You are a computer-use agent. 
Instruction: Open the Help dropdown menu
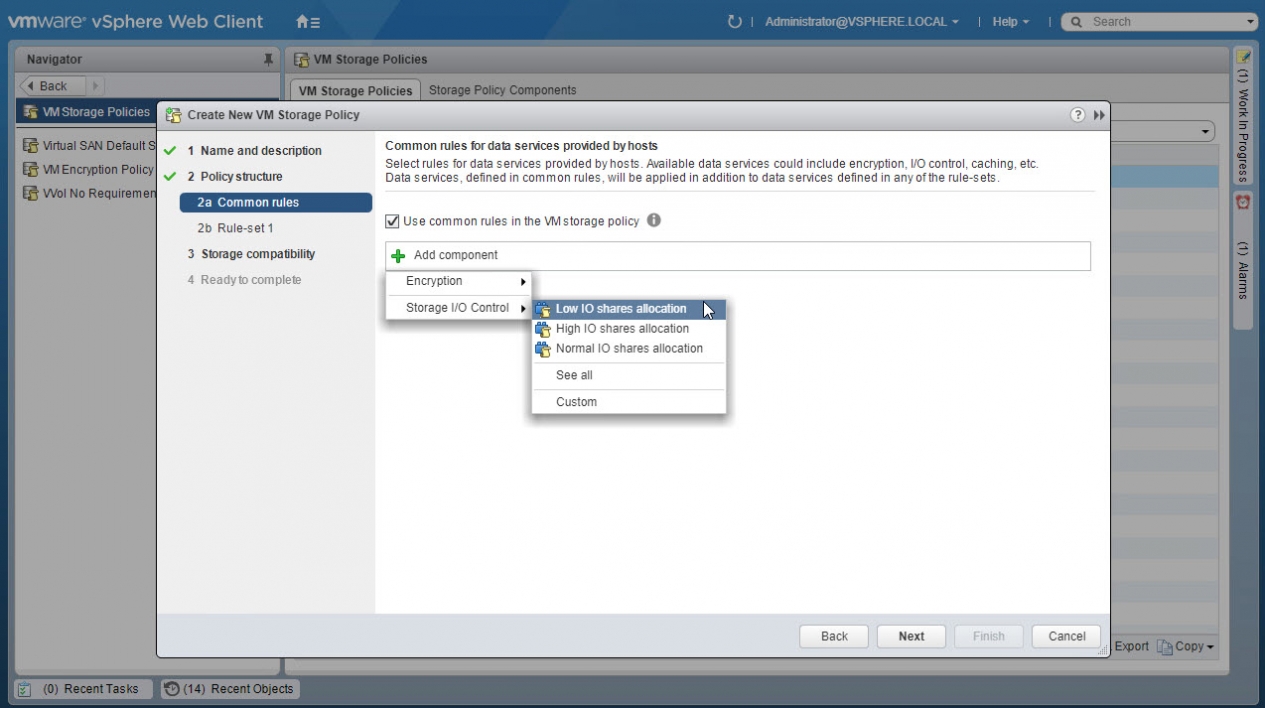[1010, 22]
